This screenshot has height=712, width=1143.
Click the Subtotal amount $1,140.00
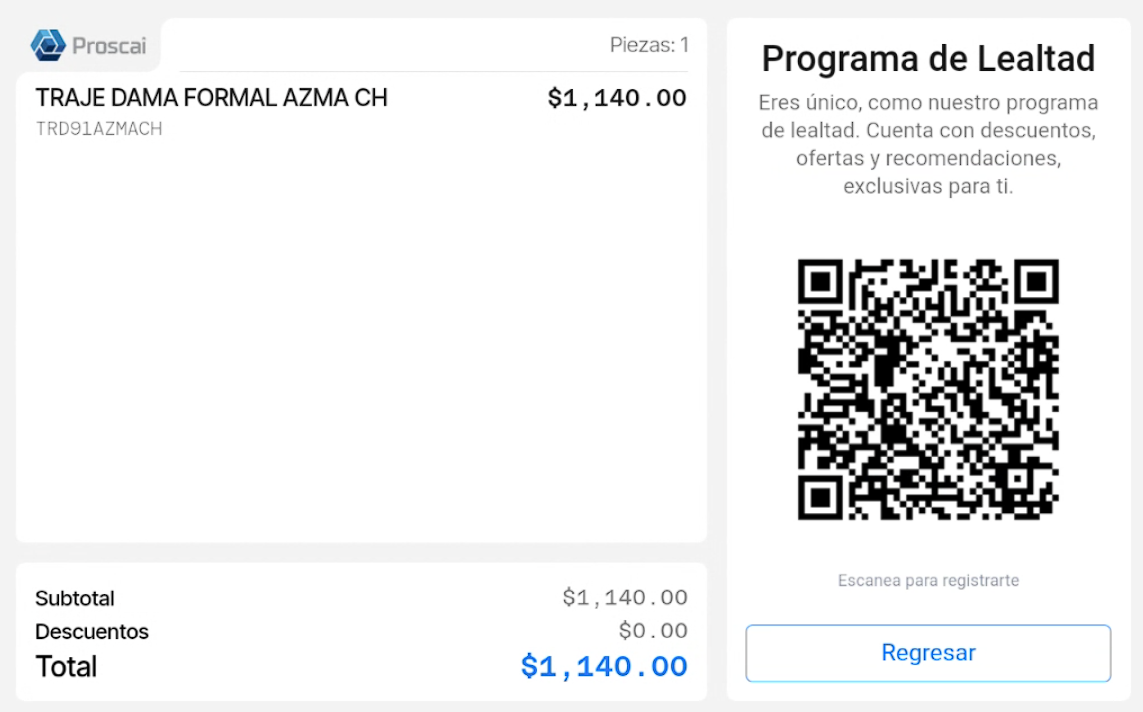coord(625,598)
